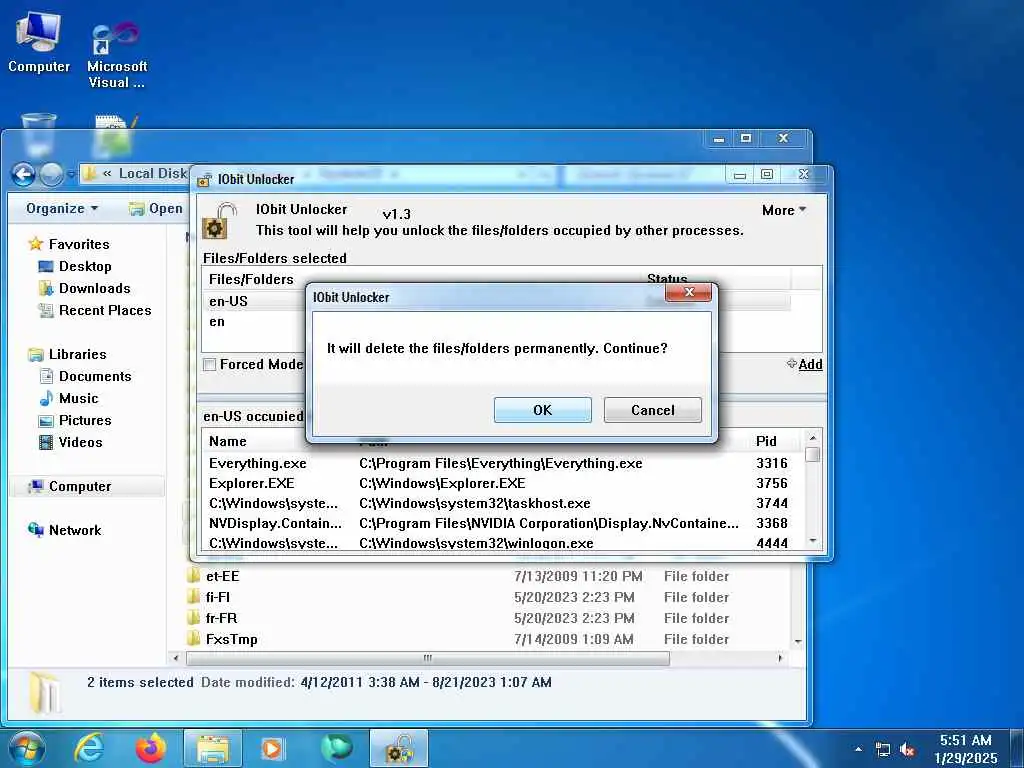Open the Windows Start menu
1024x768 pixels.
[x=26, y=748]
